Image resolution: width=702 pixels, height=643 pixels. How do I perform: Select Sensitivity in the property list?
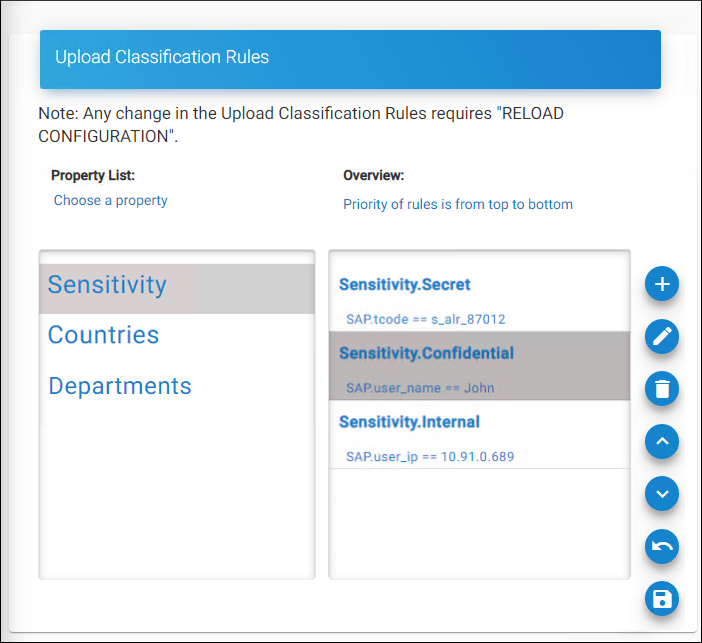point(107,285)
